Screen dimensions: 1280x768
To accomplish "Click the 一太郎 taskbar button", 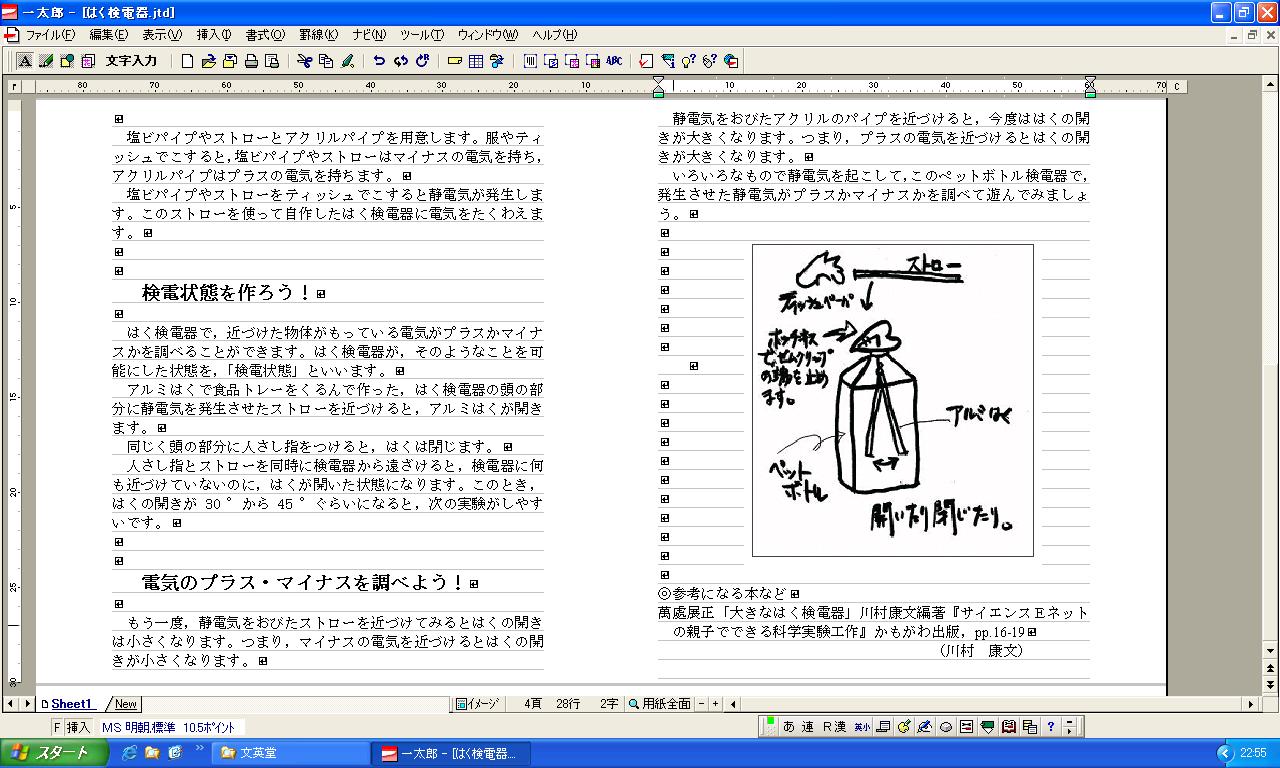I will click(452, 753).
